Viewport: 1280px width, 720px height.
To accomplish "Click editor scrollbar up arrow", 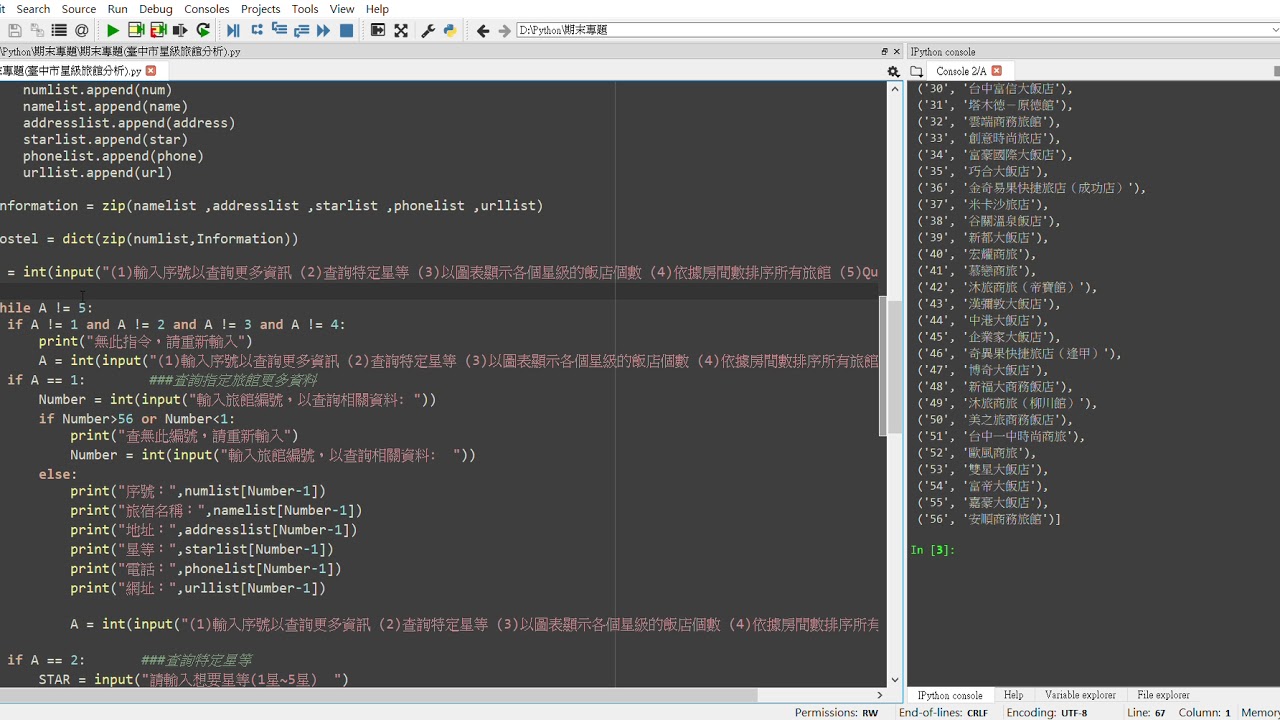I will coord(895,89).
